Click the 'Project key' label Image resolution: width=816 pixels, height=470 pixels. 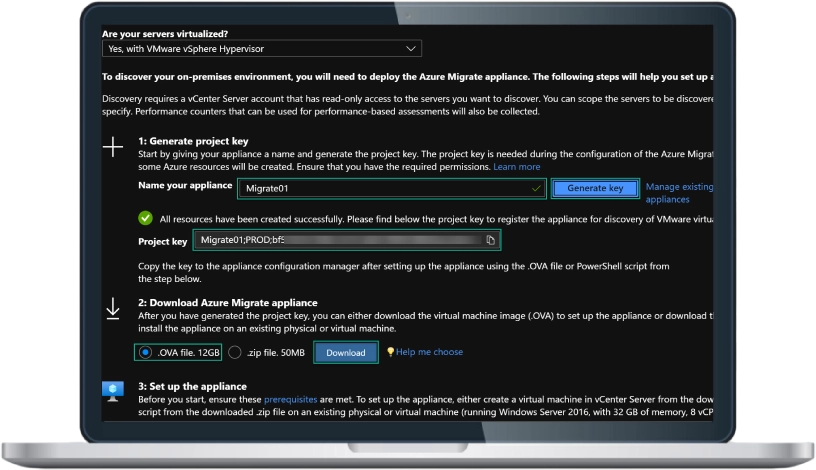tap(162, 242)
